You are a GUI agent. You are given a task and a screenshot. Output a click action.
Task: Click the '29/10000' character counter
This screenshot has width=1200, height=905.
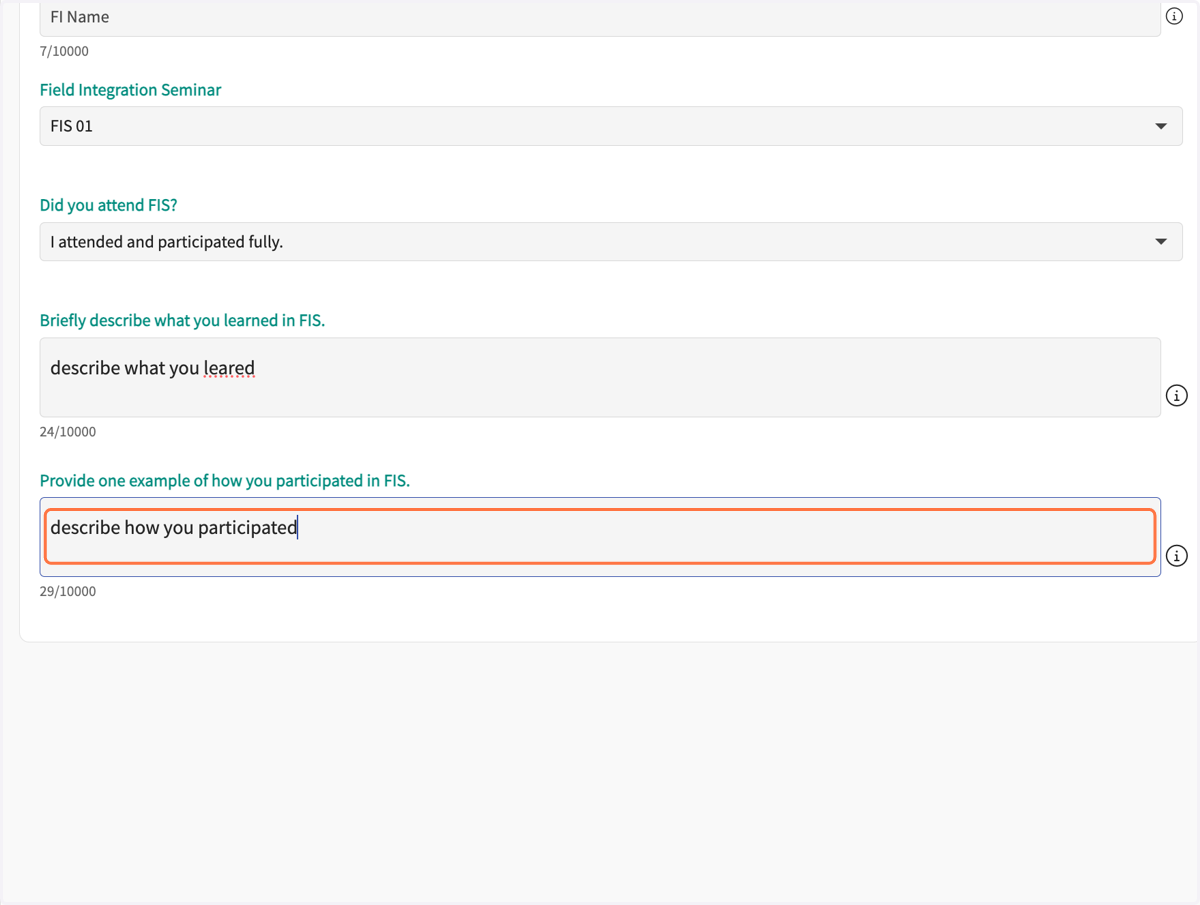pos(68,591)
